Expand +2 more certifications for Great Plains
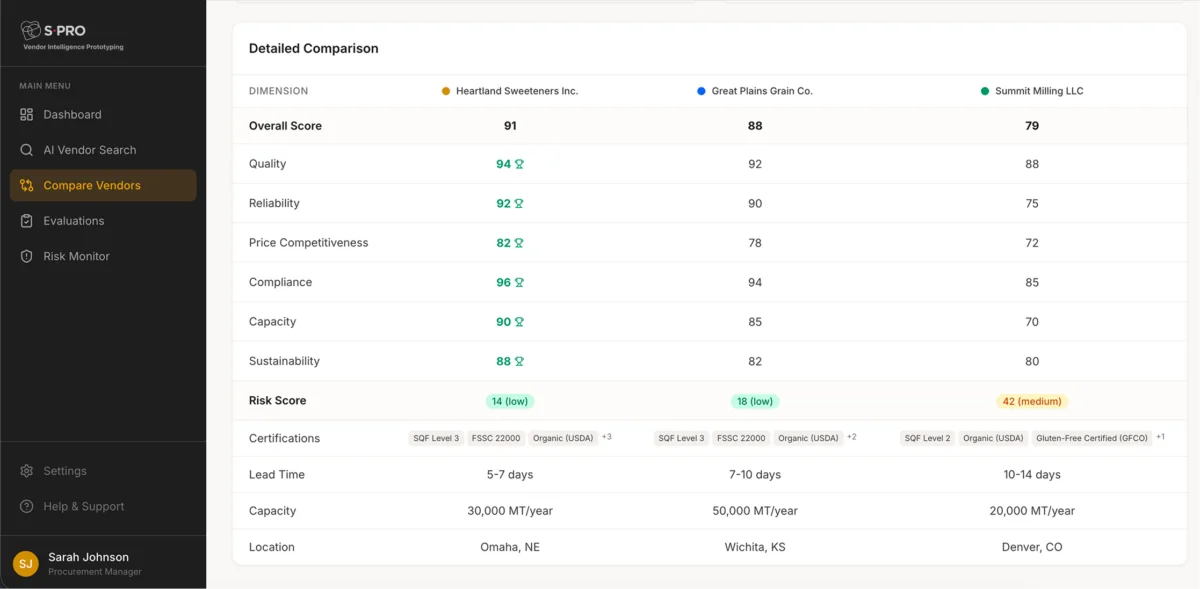The height and width of the screenshot is (589, 1200). 852,437
